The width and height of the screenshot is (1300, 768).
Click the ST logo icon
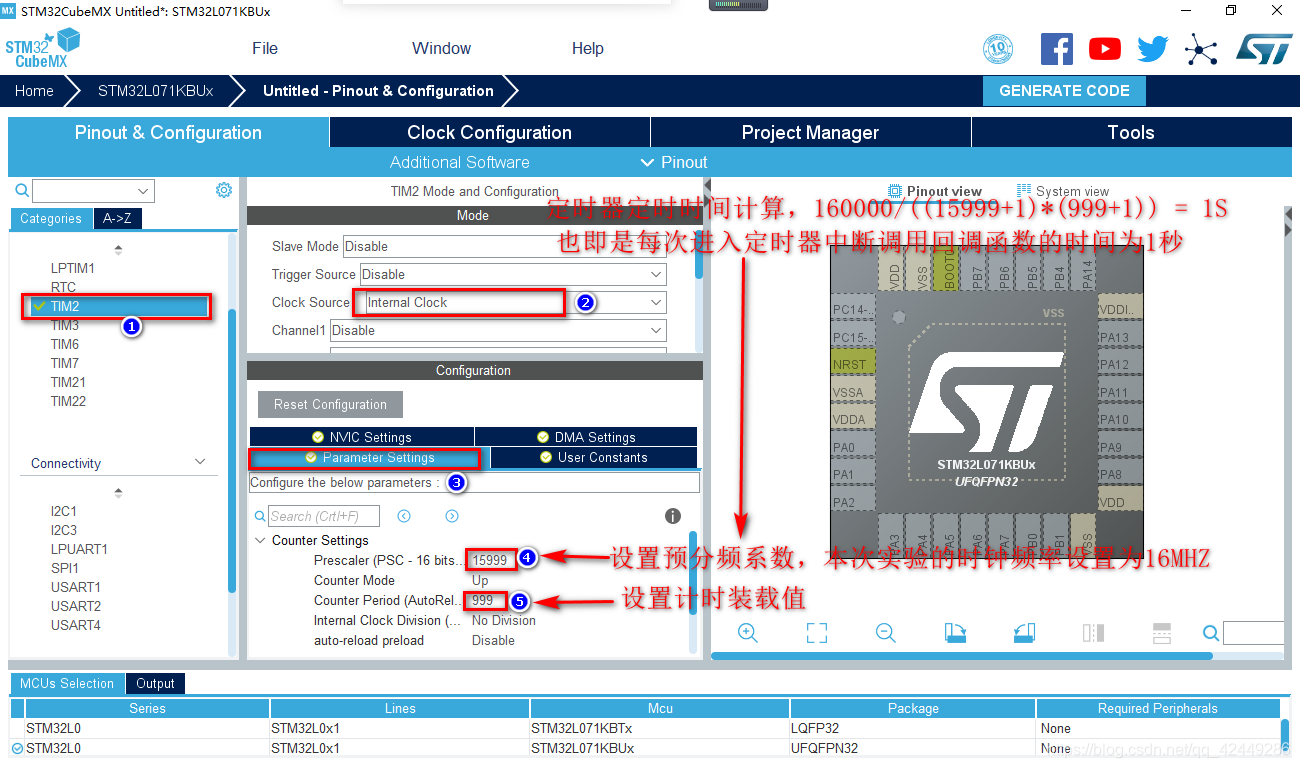[x=1265, y=48]
